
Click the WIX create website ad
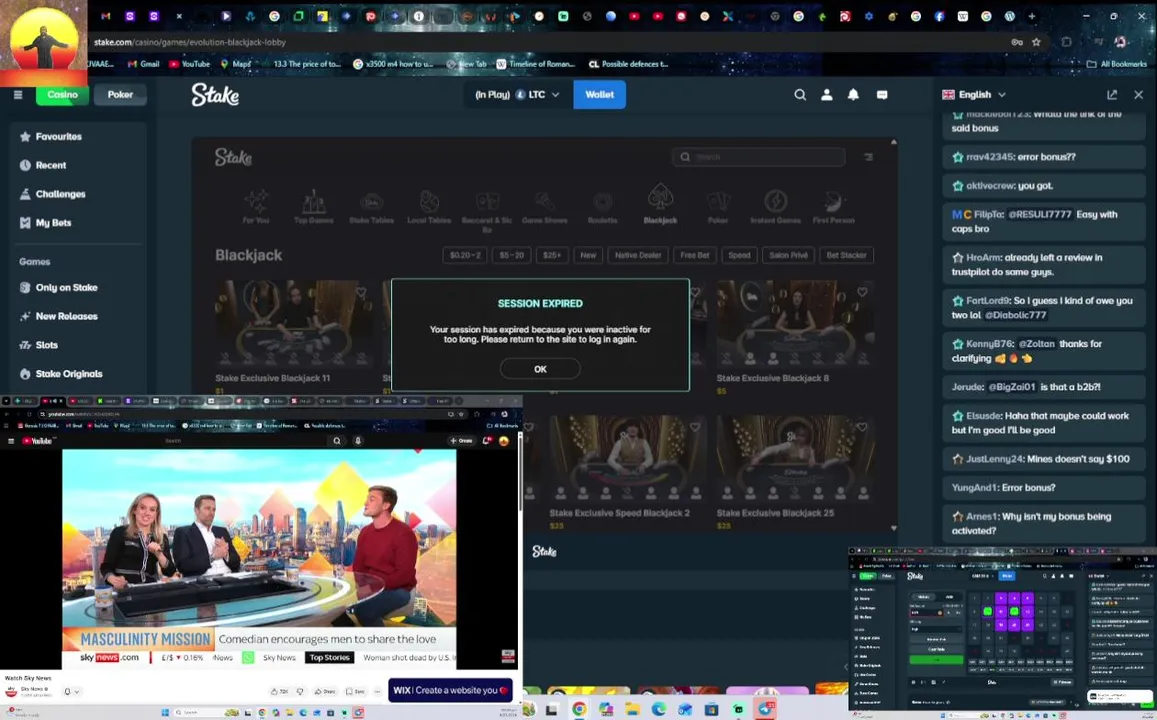[x=450, y=690]
